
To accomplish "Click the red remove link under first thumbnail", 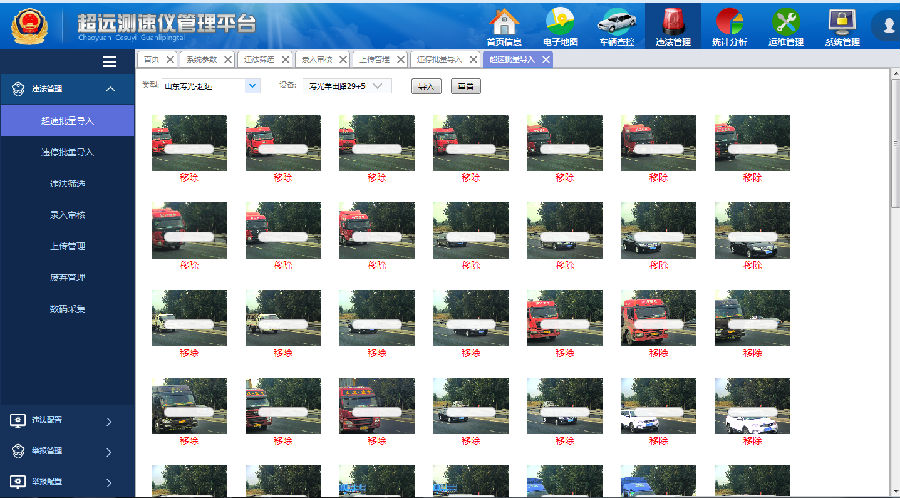I will [189, 178].
